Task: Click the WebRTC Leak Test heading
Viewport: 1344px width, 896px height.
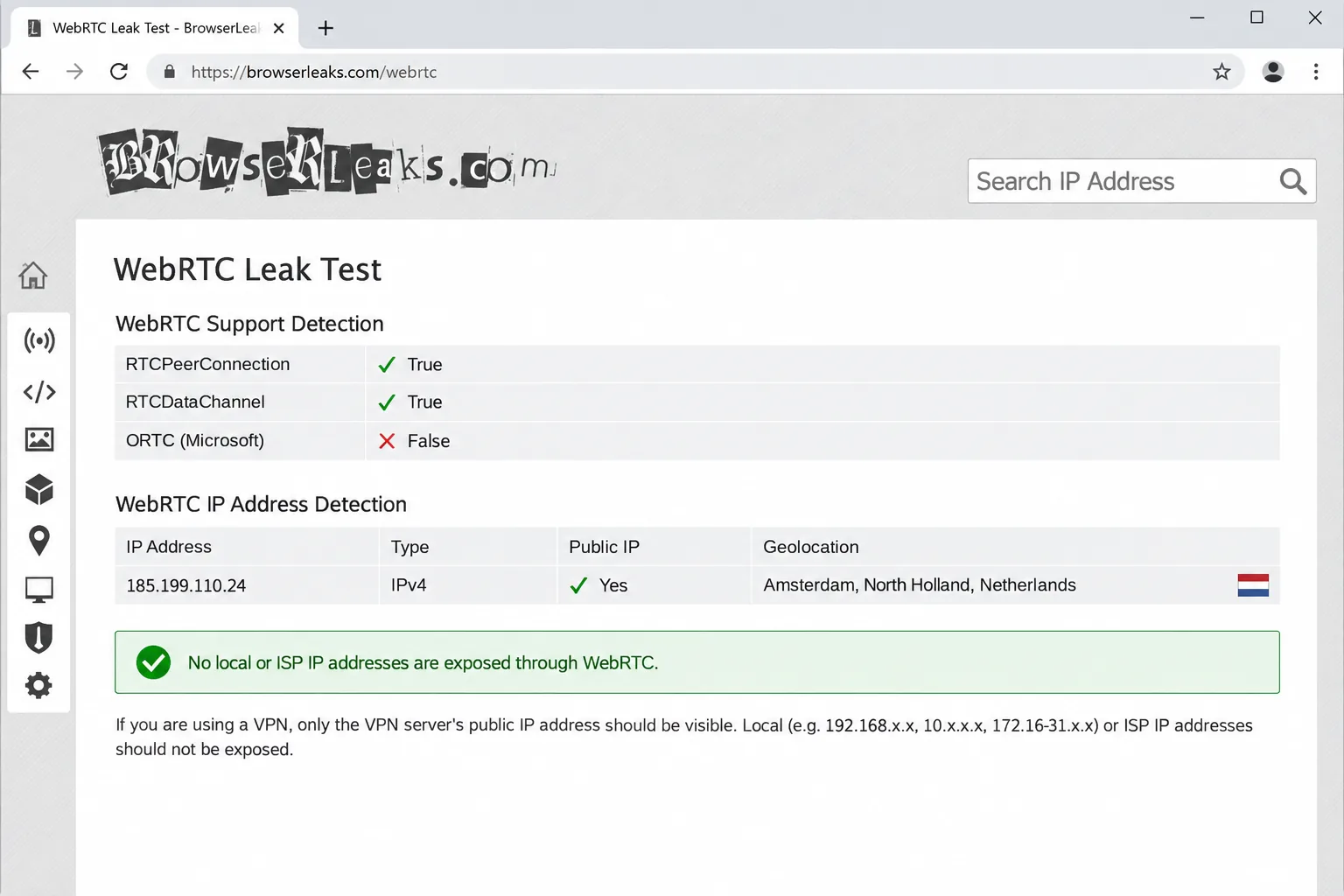Action: pos(248,269)
